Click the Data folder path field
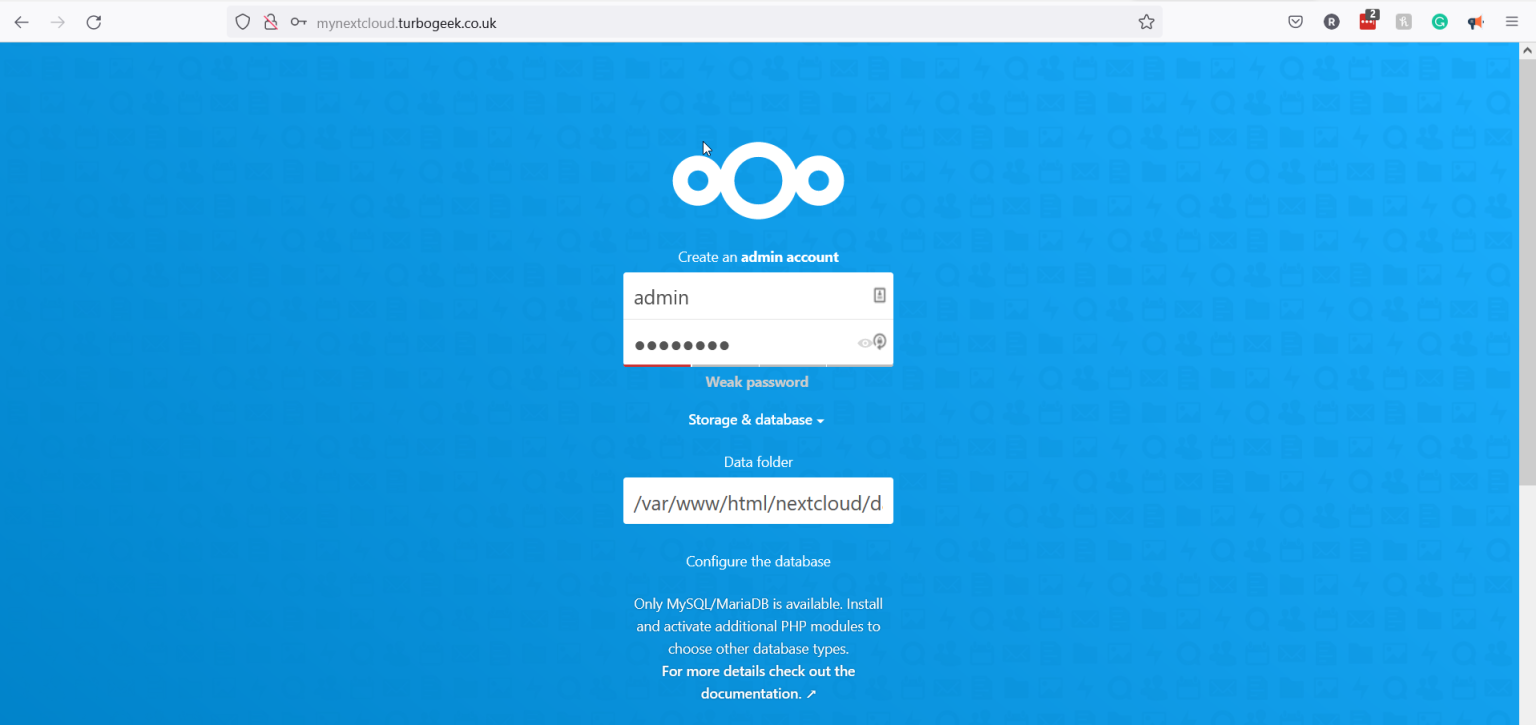This screenshot has height=725, width=1536. click(757, 502)
